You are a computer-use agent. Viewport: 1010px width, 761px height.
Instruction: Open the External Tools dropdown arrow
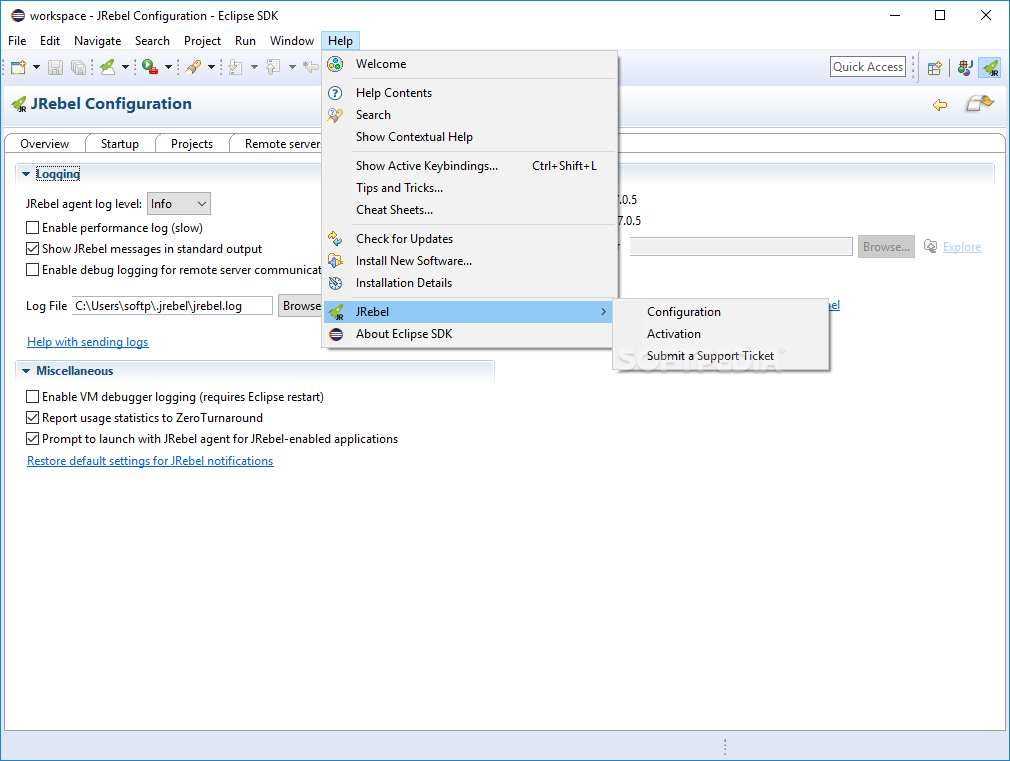[168, 67]
